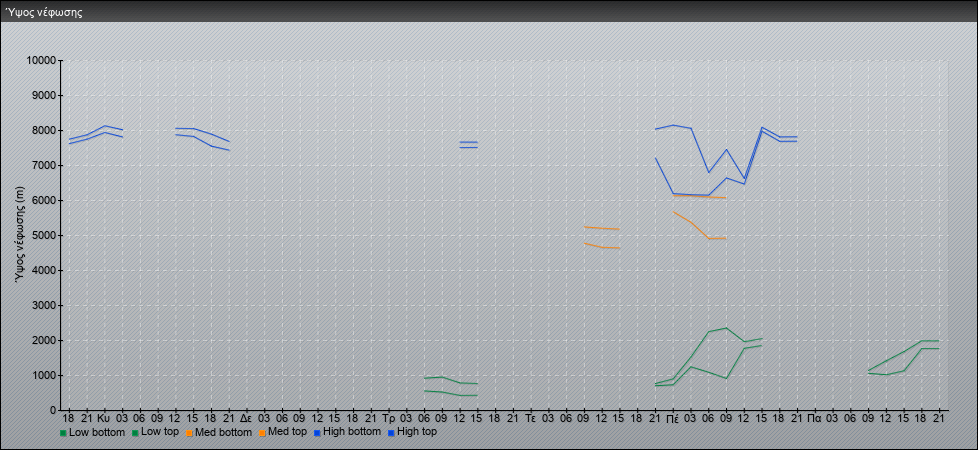Click the 6000 y-axis value

pos(44,200)
